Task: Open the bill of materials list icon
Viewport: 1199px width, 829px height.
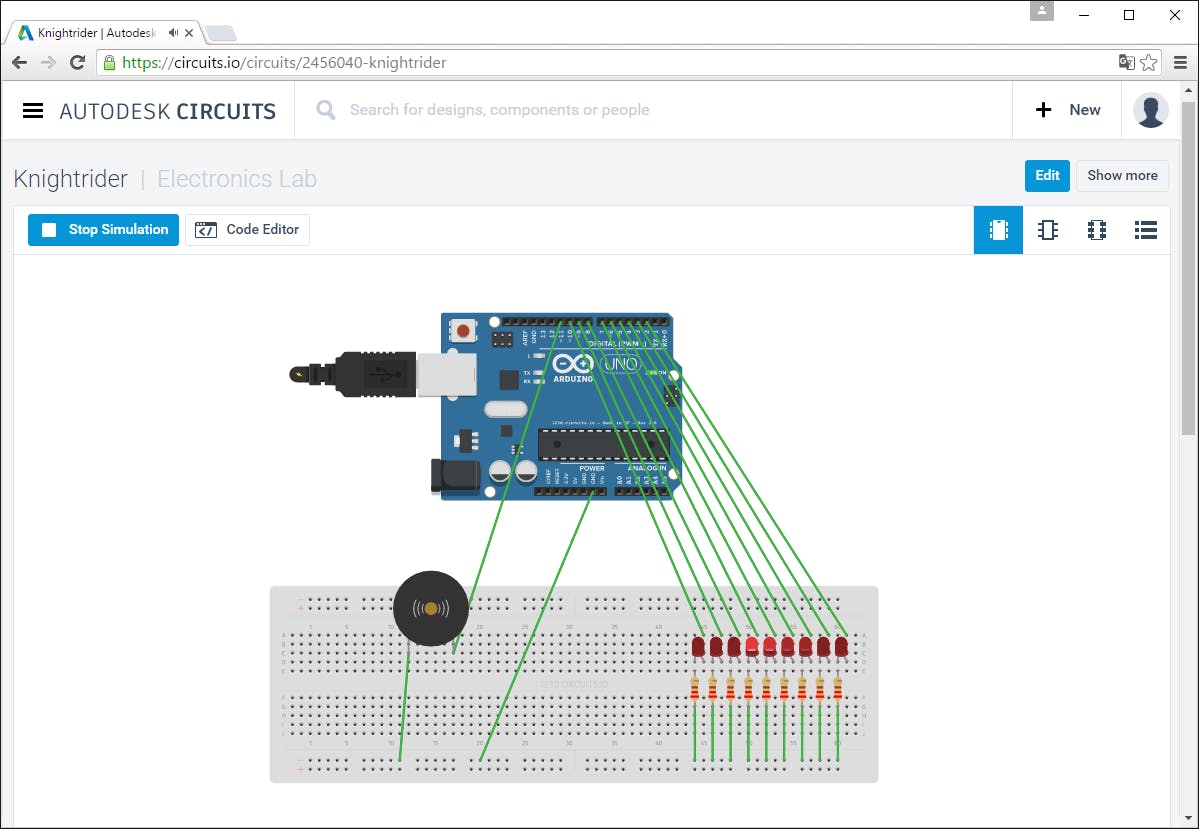Action: point(1145,229)
